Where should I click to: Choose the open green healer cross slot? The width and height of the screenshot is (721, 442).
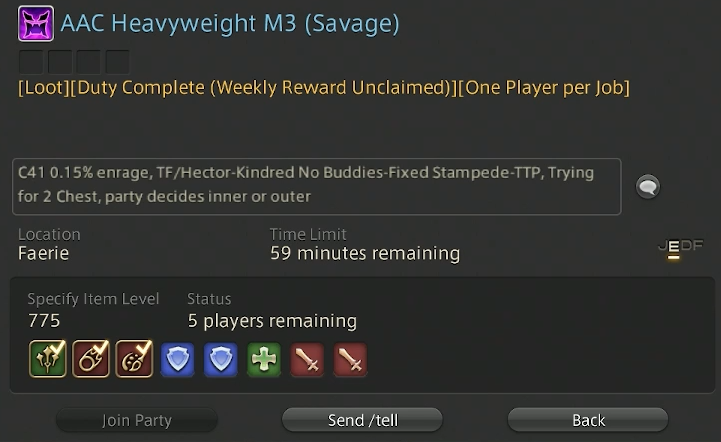pyautogui.click(x=264, y=359)
